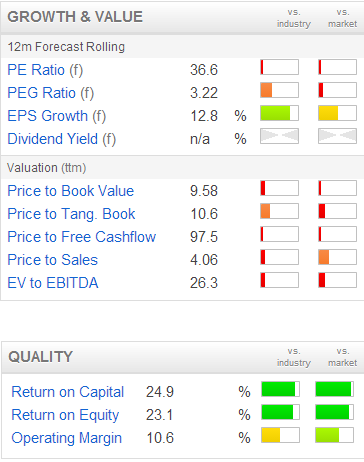Click PEG Ratio orange industry rank bar
Screen dimensions: 364x462
pyautogui.click(x=279, y=90)
